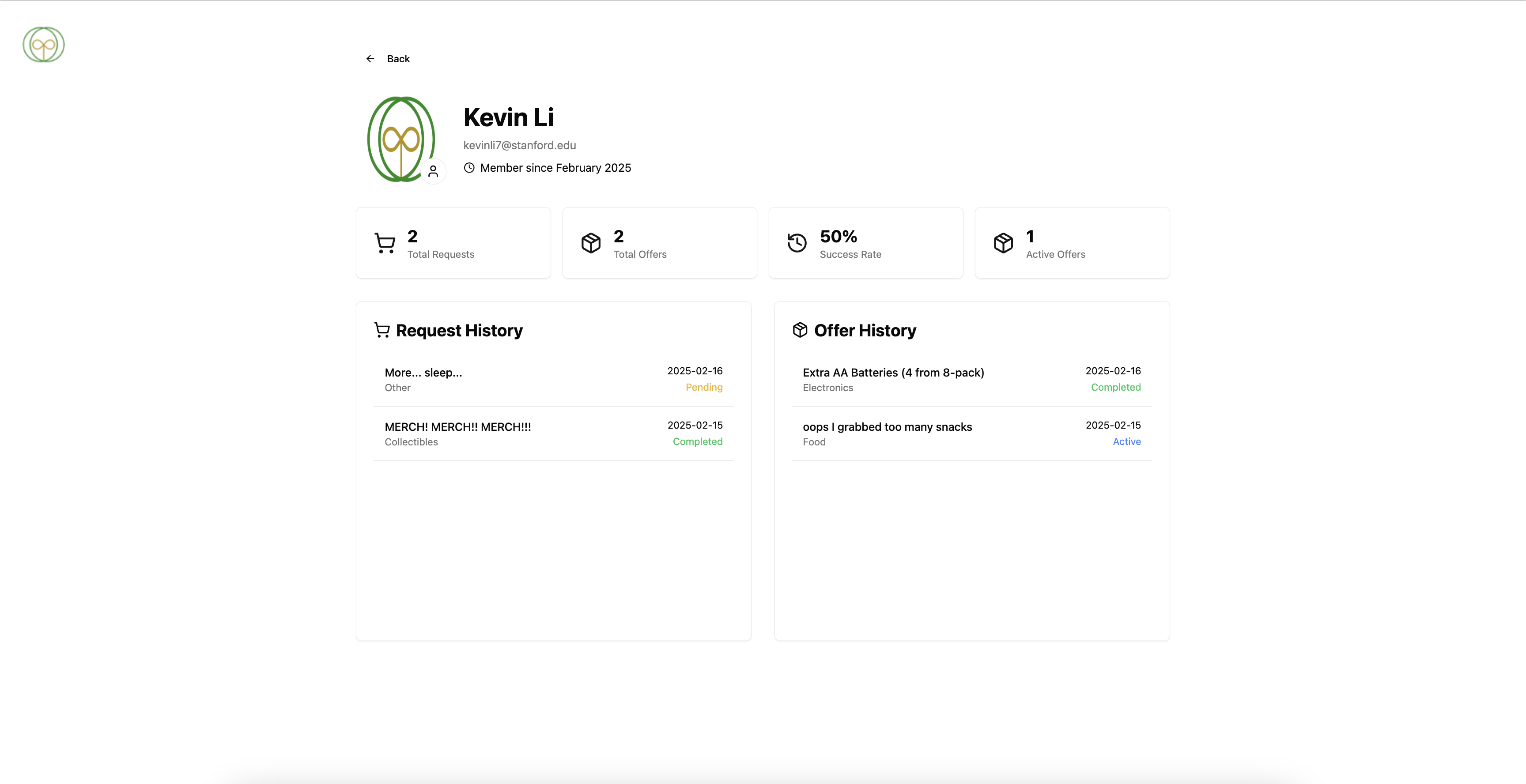This screenshot has height=784, width=1526.
Task: Click the cart icon next to Request History
Action: [x=382, y=330]
